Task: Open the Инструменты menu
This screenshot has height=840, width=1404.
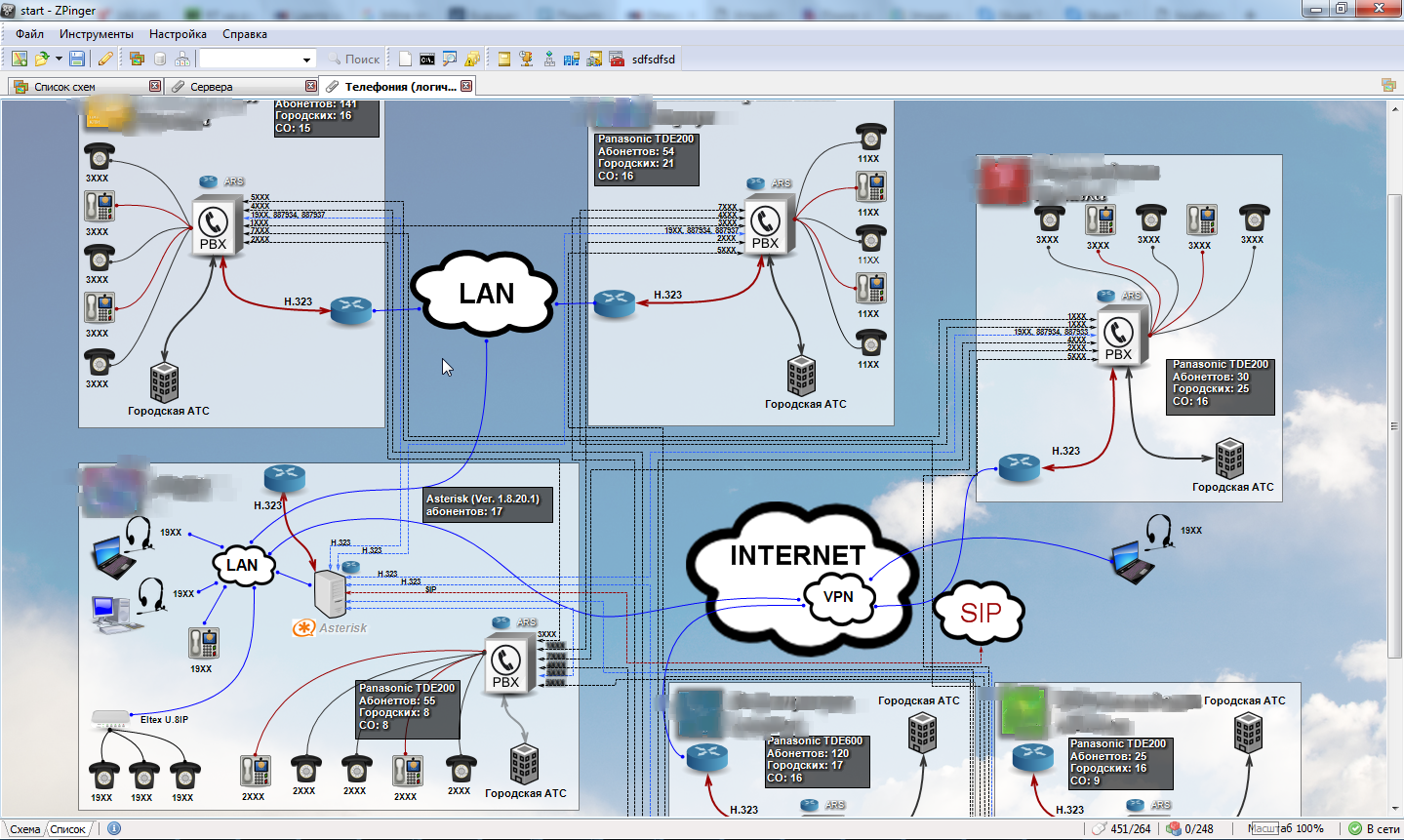Action: pyautogui.click(x=96, y=33)
